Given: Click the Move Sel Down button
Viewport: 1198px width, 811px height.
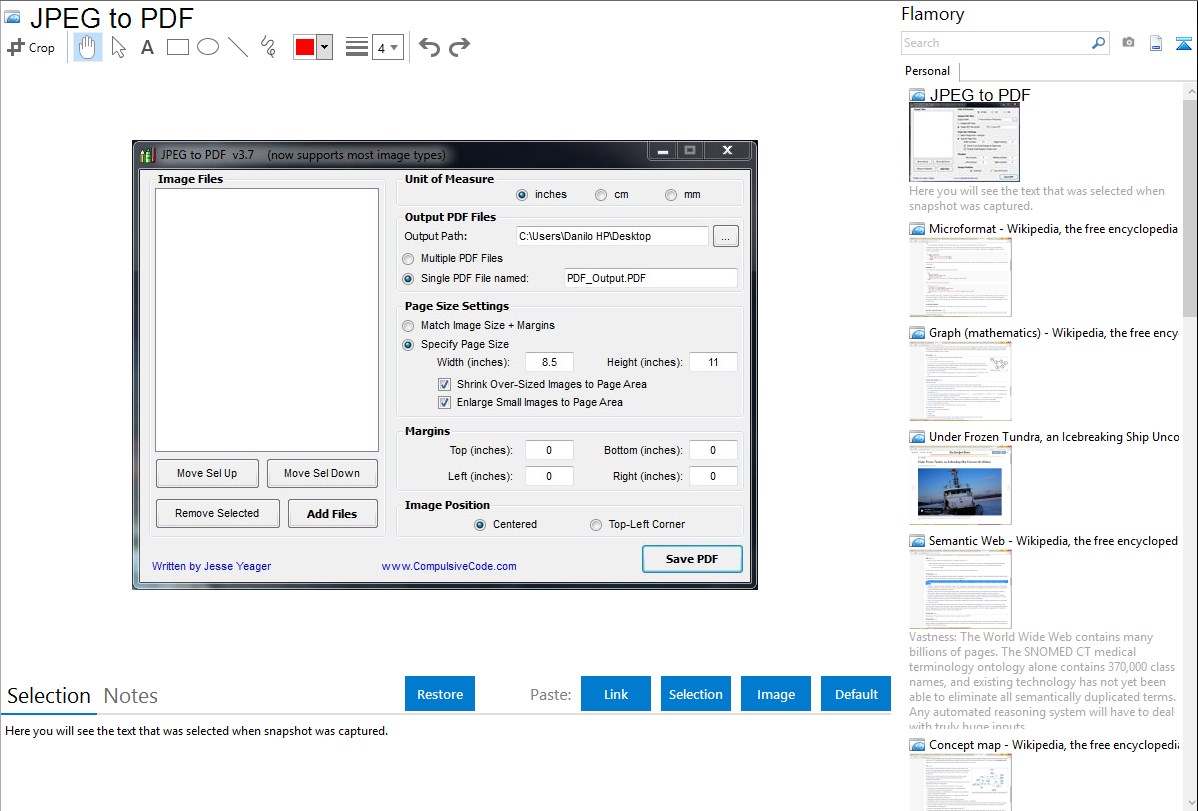Looking at the screenshot, I should [322, 473].
